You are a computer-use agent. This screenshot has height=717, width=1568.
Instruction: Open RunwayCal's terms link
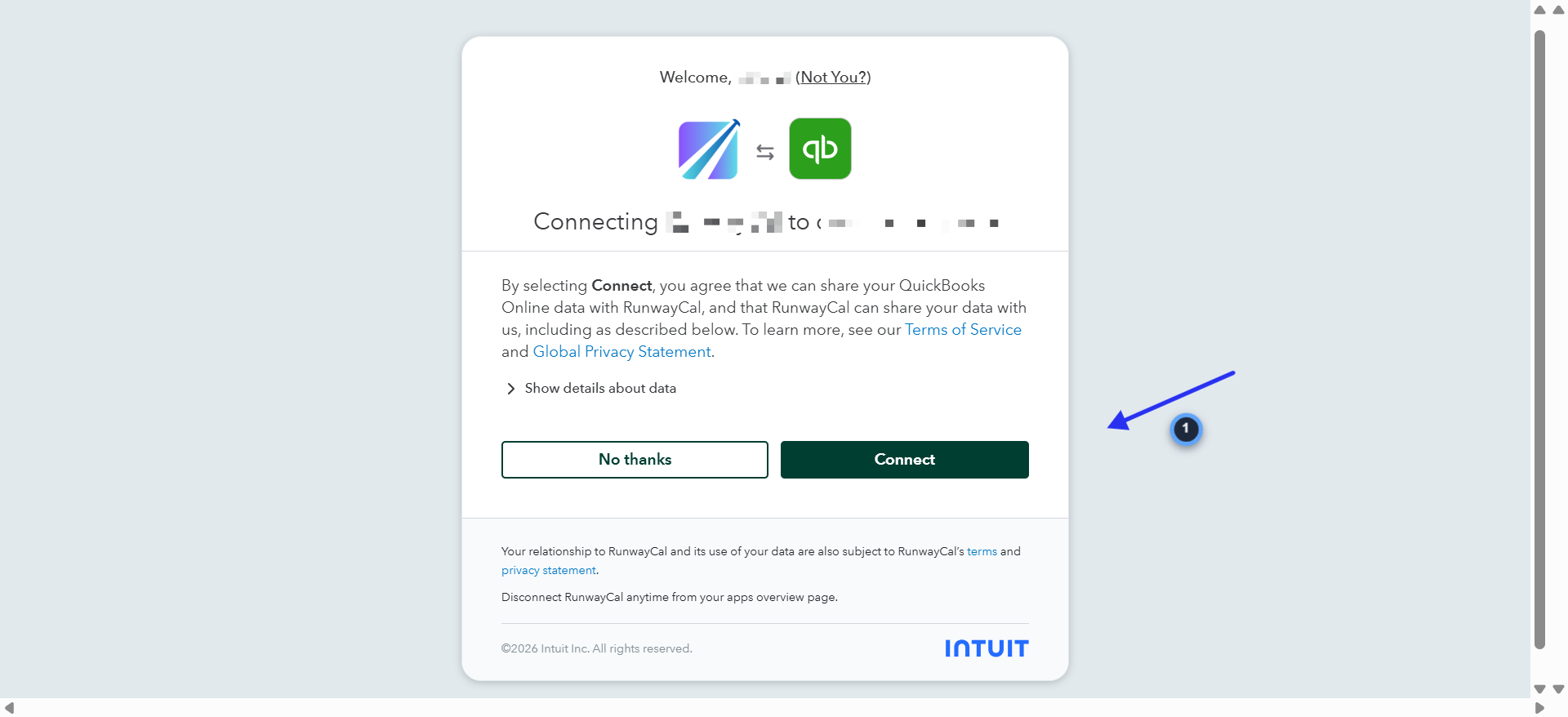tap(982, 552)
